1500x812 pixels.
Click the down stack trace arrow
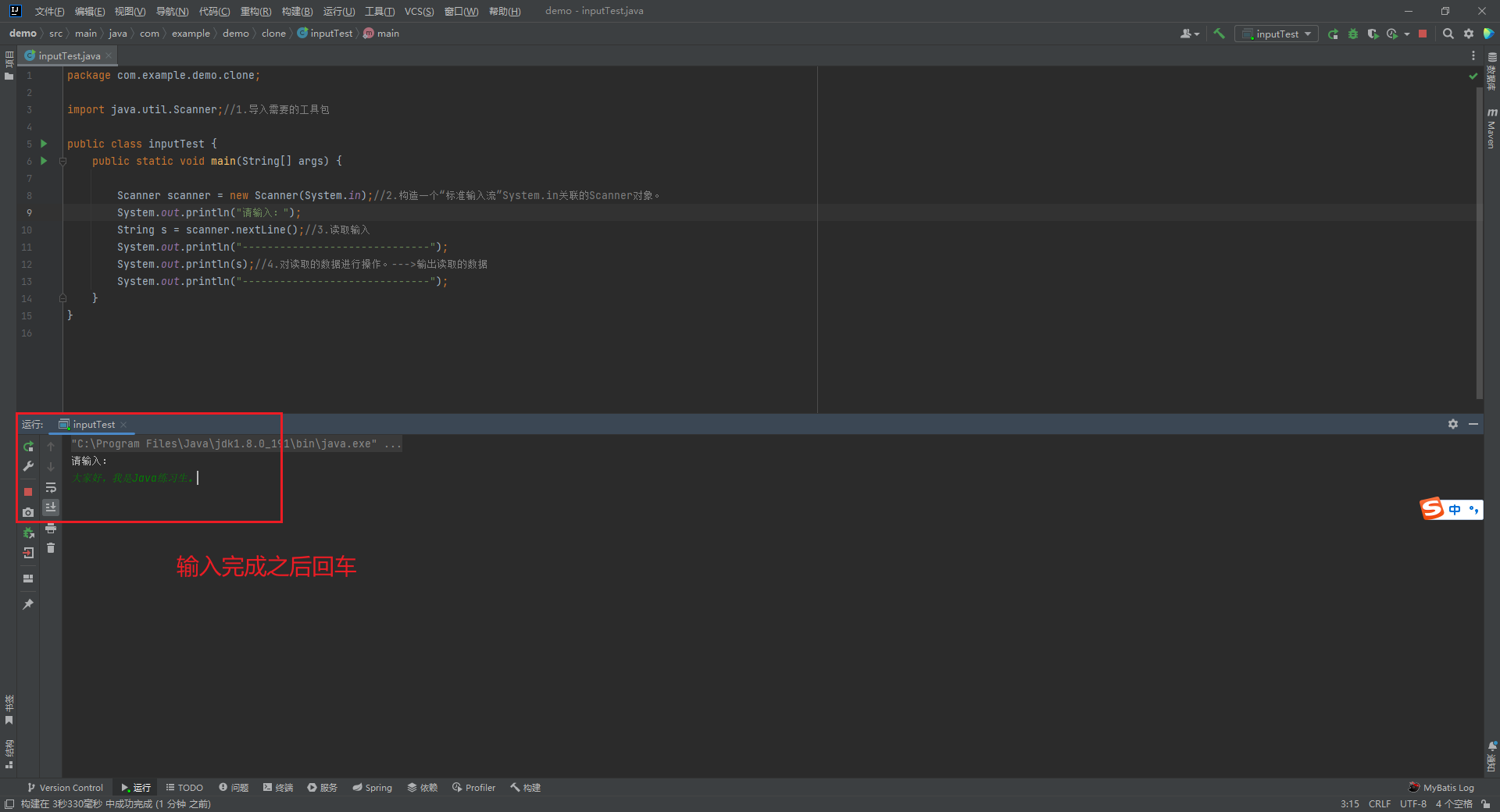[51, 466]
